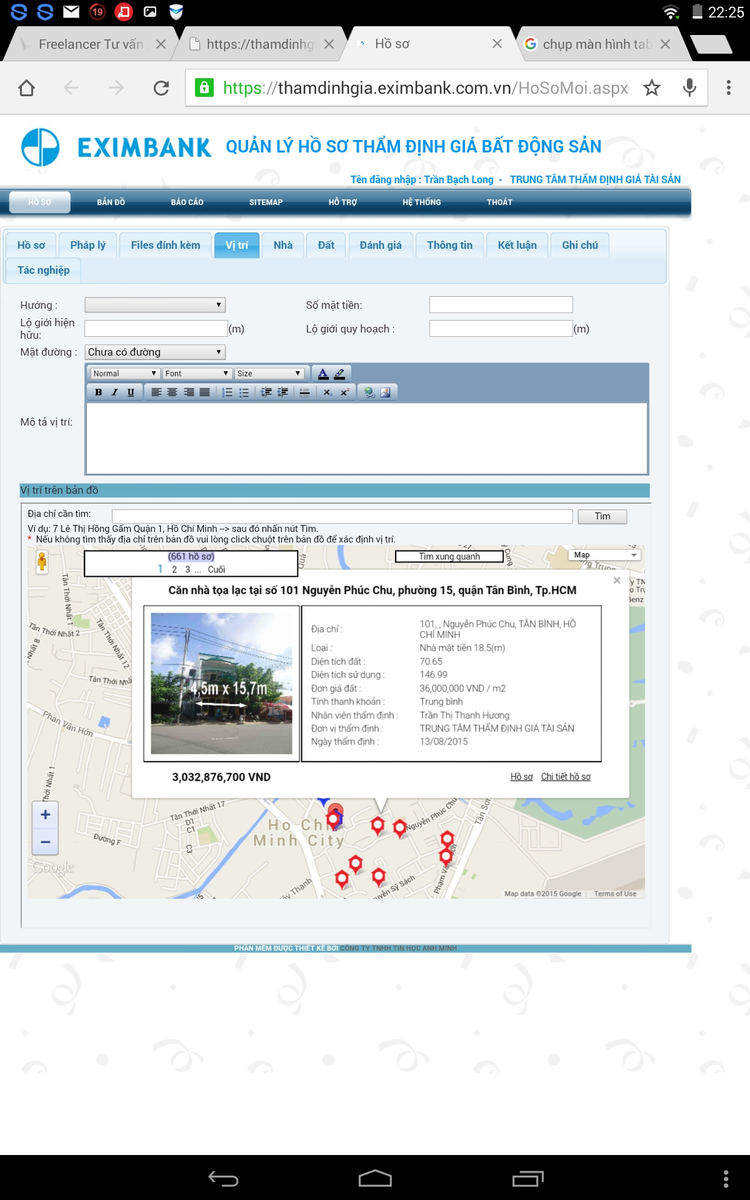The width and height of the screenshot is (750, 1200).
Task: Open the Map type dropdown
Action: (604, 555)
